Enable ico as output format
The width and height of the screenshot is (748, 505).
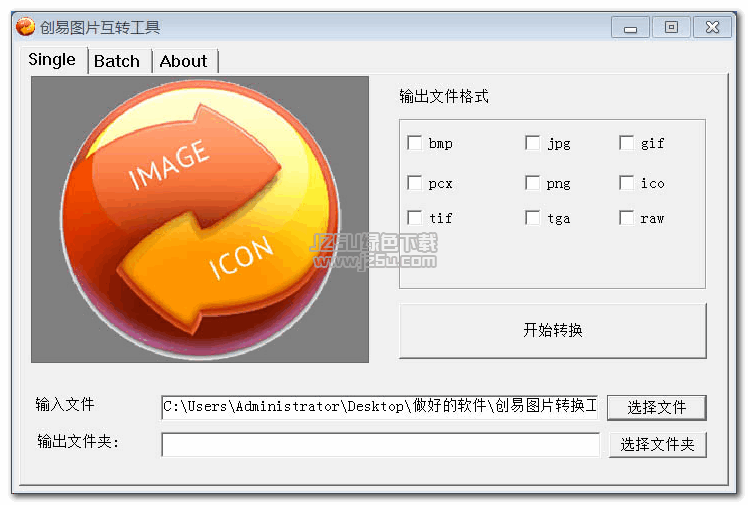(x=626, y=183)
